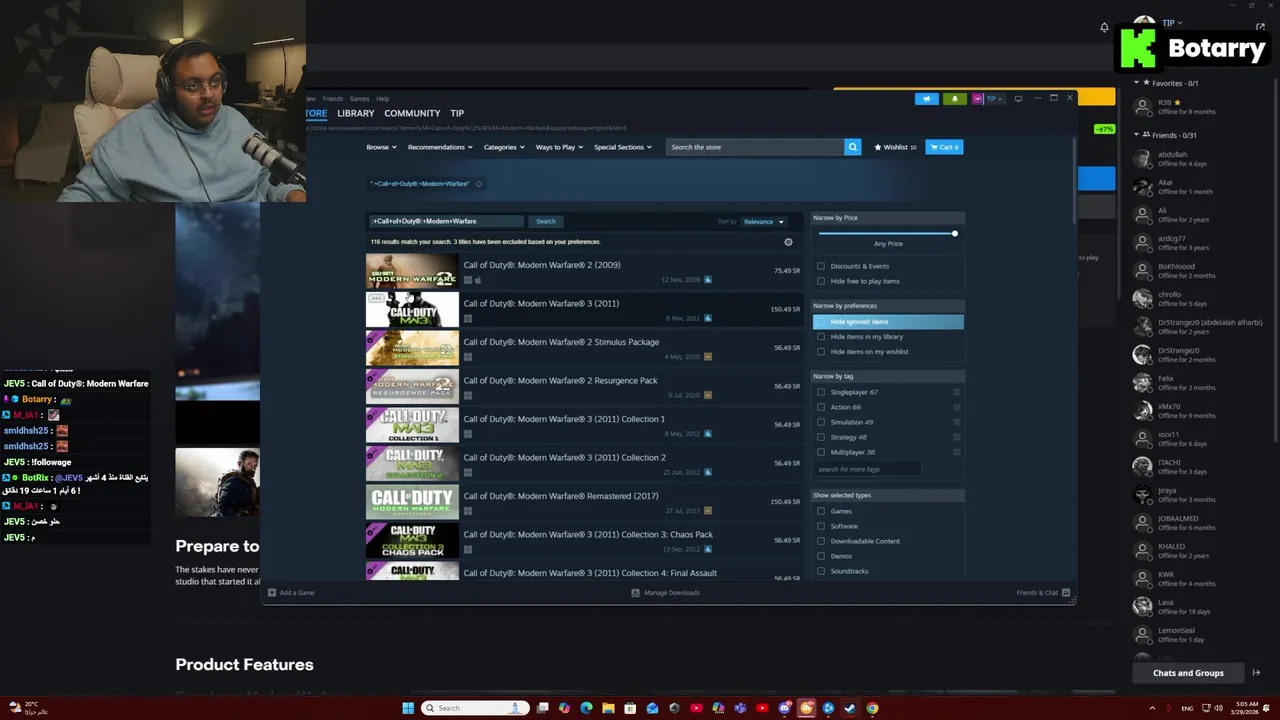Open Chats and Groups button

pos(1187,673)
